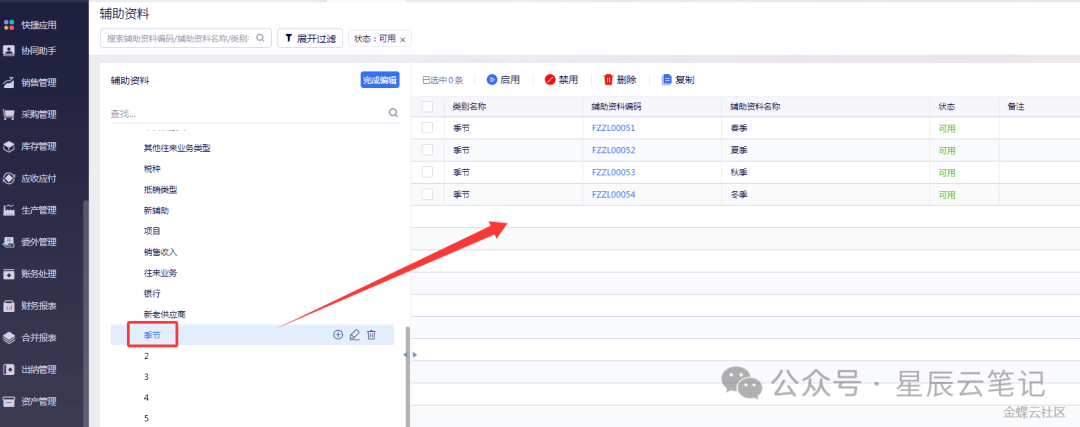This screenshot has height=427, width=1080.
Task: Open 采购管理 menu in the sidebar
Action: click(38, 114)
